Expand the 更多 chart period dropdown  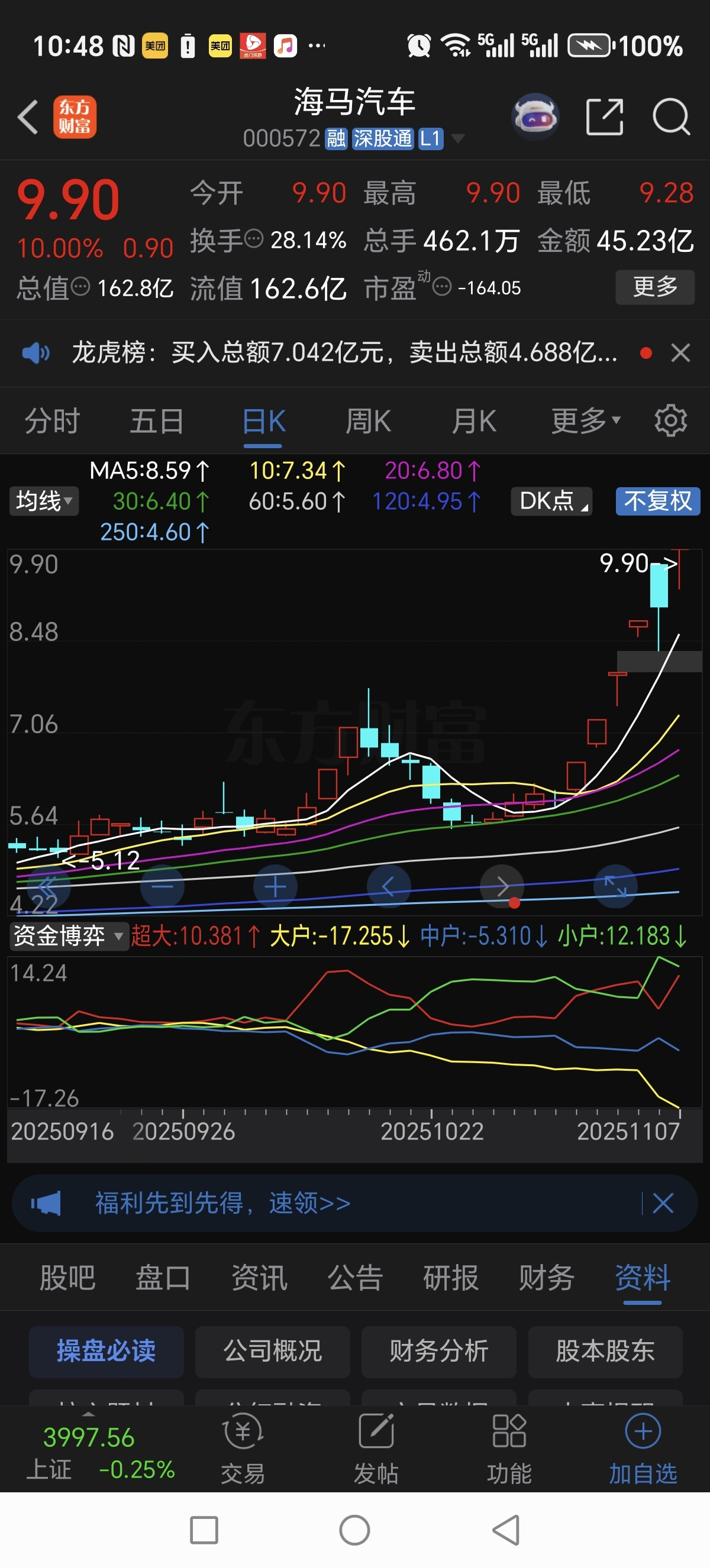[586, 420]
